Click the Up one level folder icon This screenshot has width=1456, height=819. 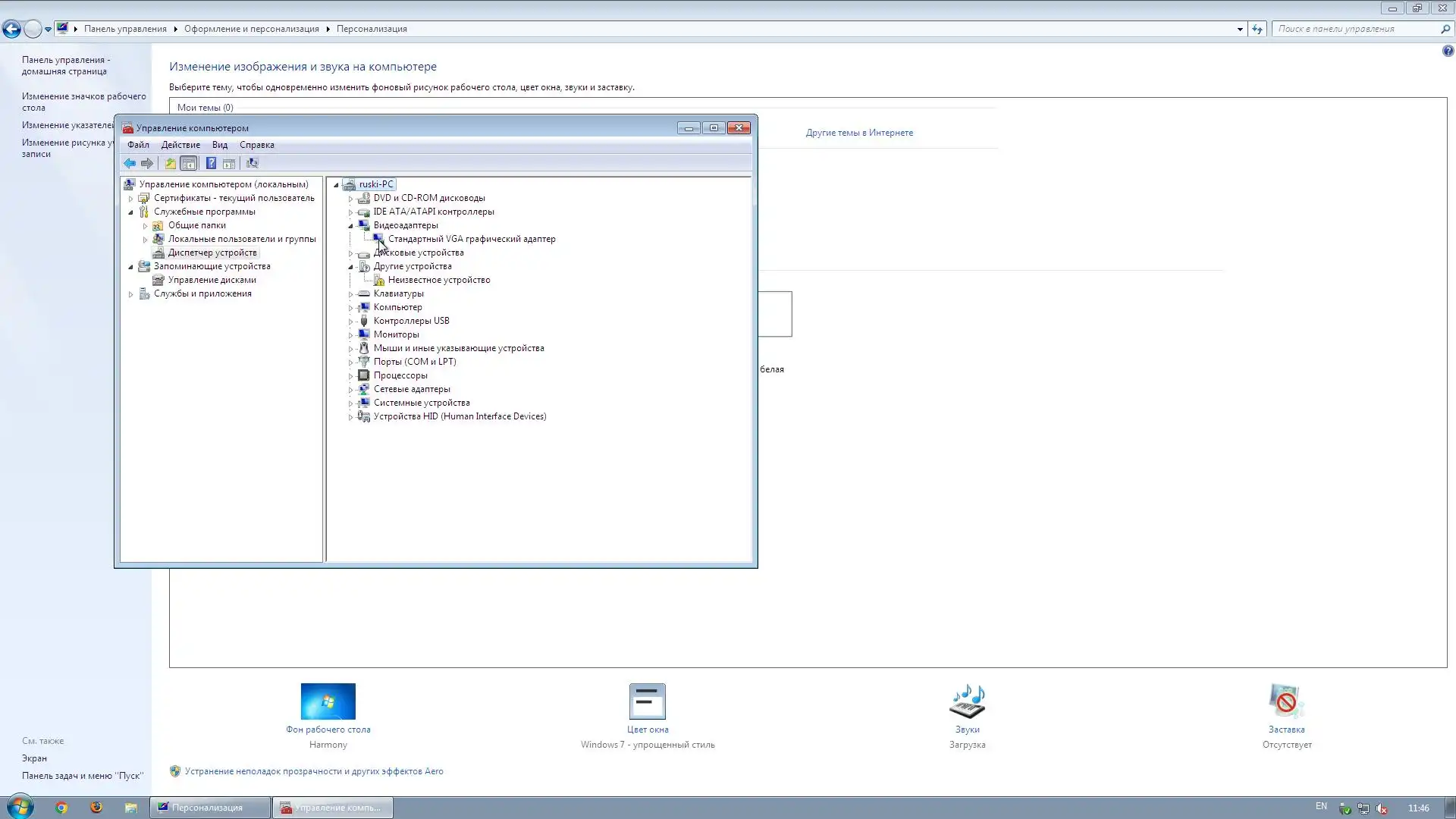[x=170, y=163]
